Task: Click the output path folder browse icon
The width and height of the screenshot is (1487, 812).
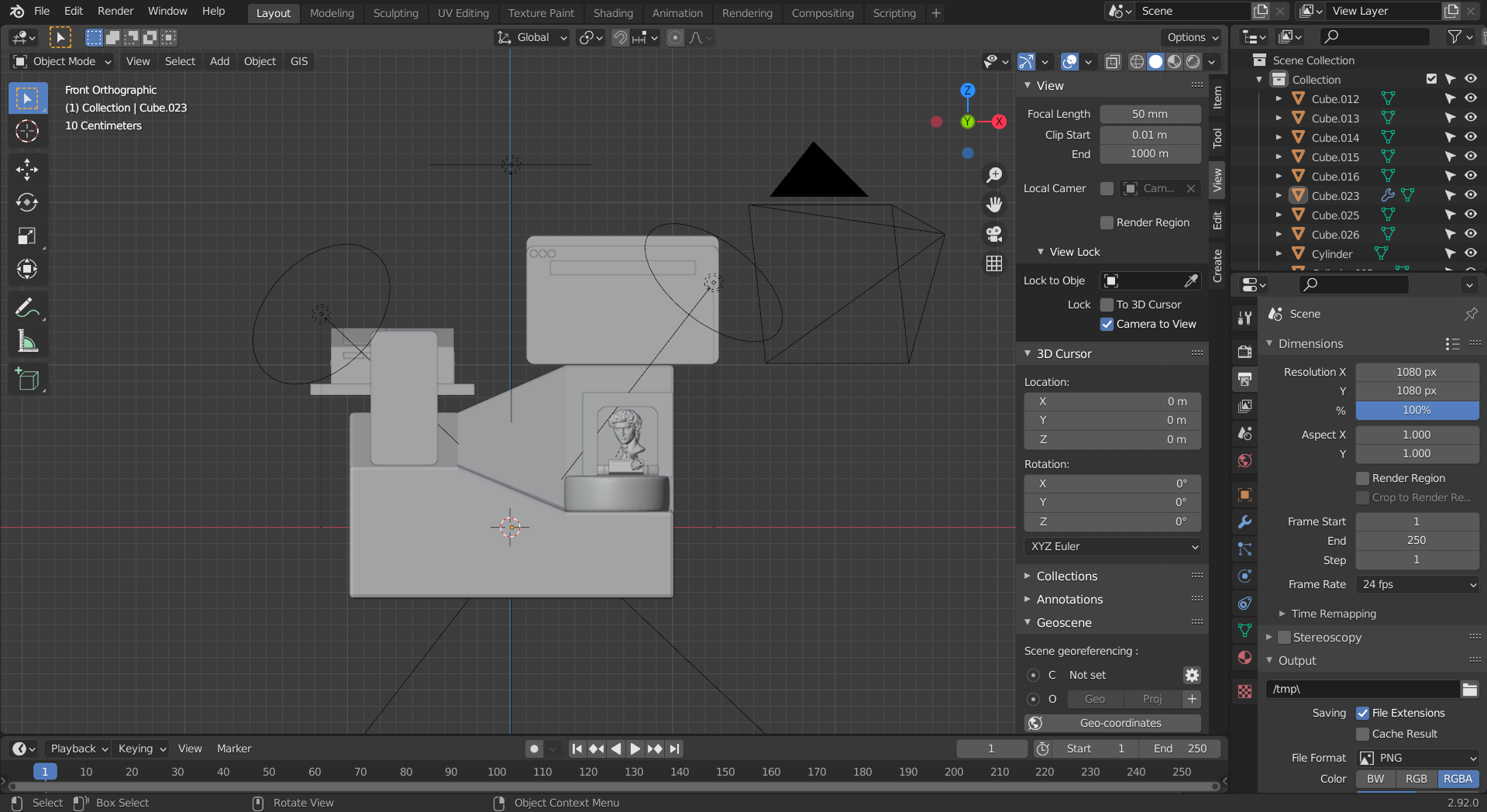Action: click(x=1470, y=689)
